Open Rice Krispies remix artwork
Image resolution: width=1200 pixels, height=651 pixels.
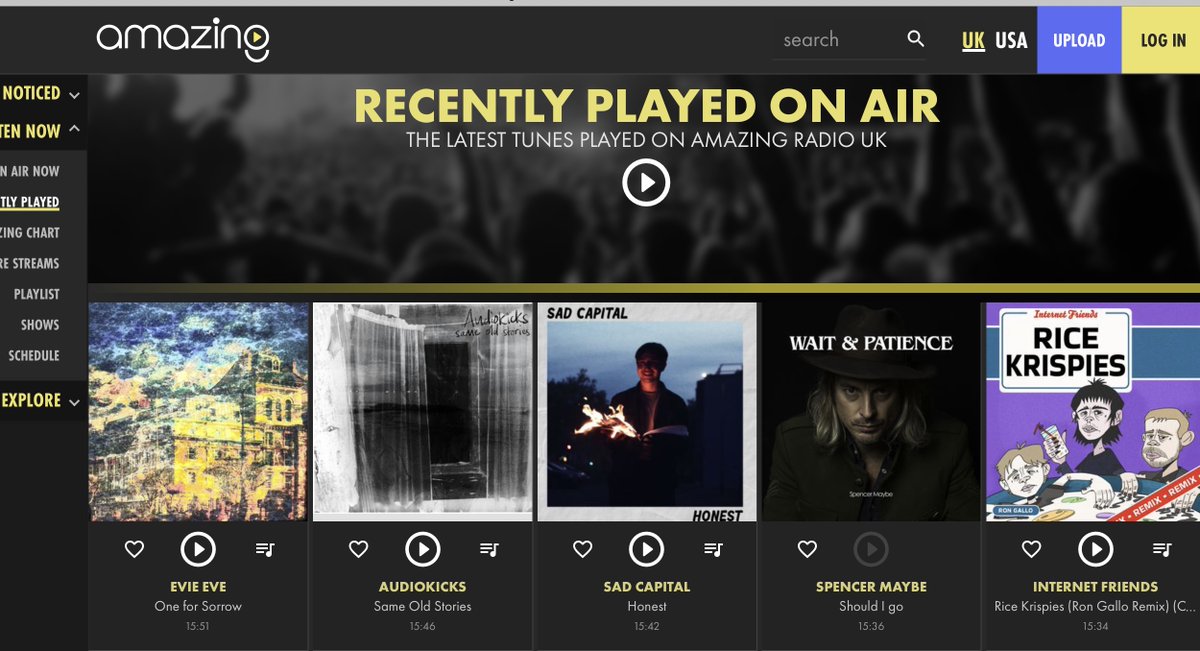click(x=1093, y=412)
